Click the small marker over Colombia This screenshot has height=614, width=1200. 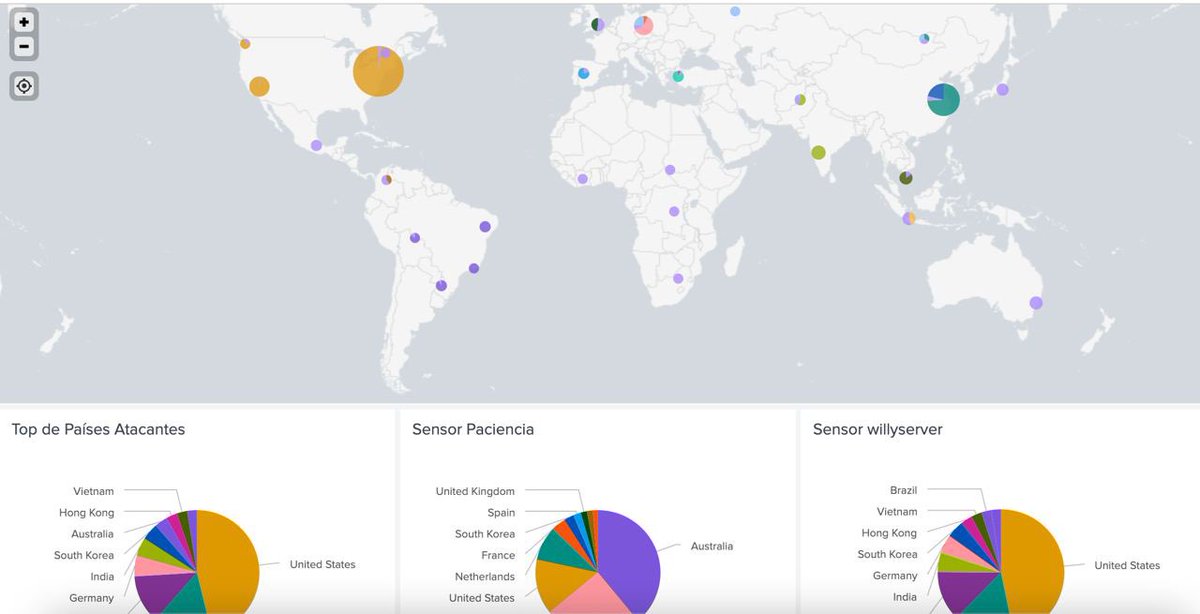pos(386,180)
